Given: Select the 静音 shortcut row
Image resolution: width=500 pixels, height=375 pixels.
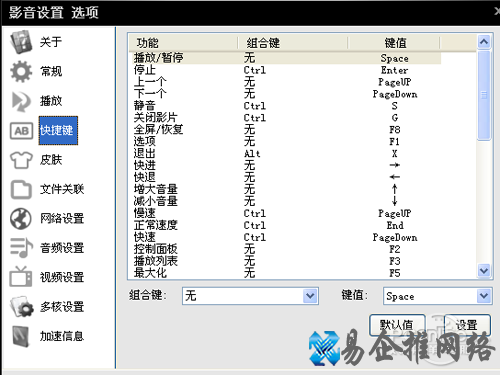Looking at the screenshot, I should [x=287, y=106].
